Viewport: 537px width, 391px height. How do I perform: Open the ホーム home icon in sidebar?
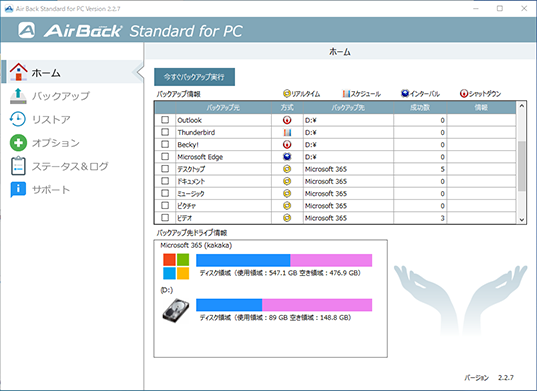(18, 72)
